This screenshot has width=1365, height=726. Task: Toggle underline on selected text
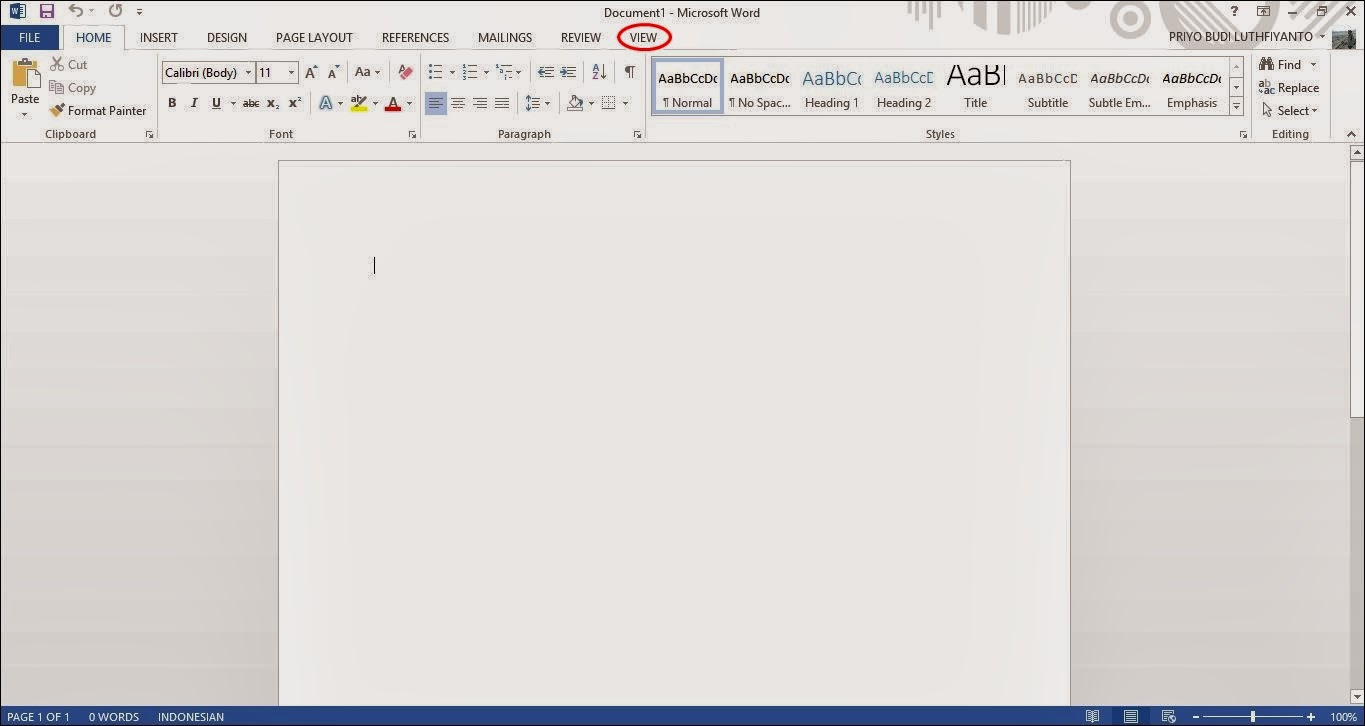click(215, 102)
